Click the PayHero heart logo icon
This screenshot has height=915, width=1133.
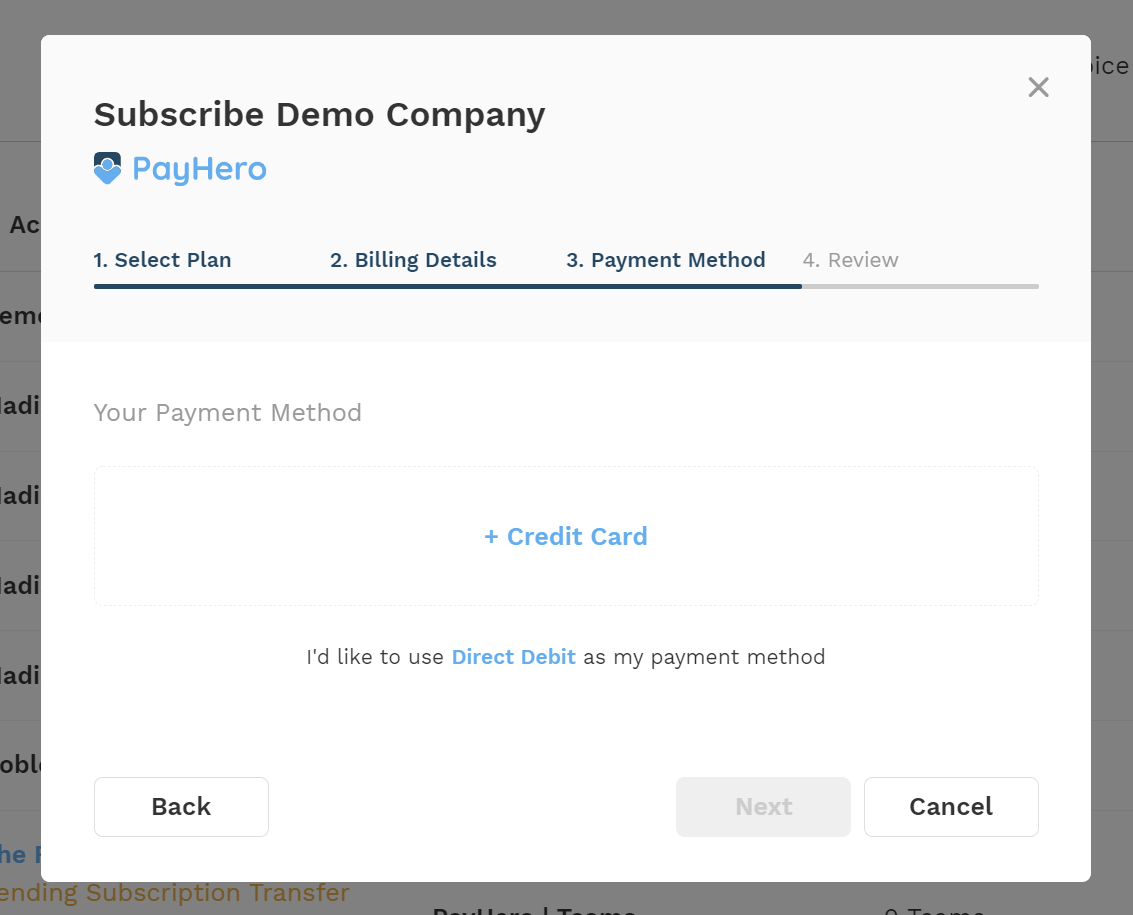(x=108, y=168)
